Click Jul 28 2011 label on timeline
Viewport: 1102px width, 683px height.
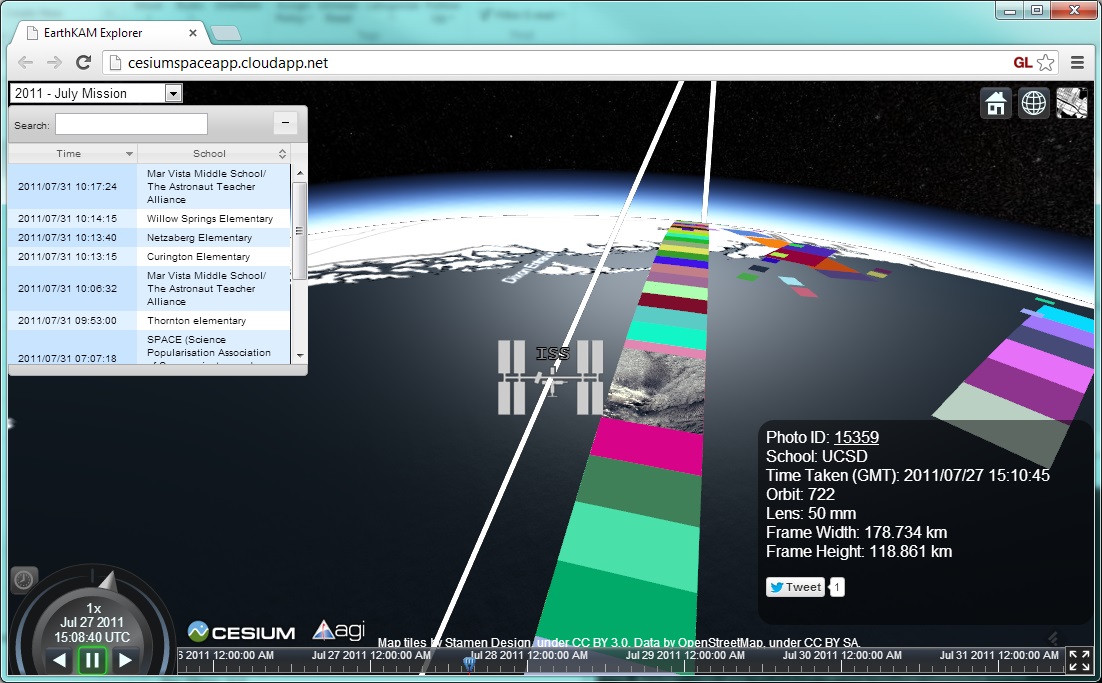tap(529, 655)
